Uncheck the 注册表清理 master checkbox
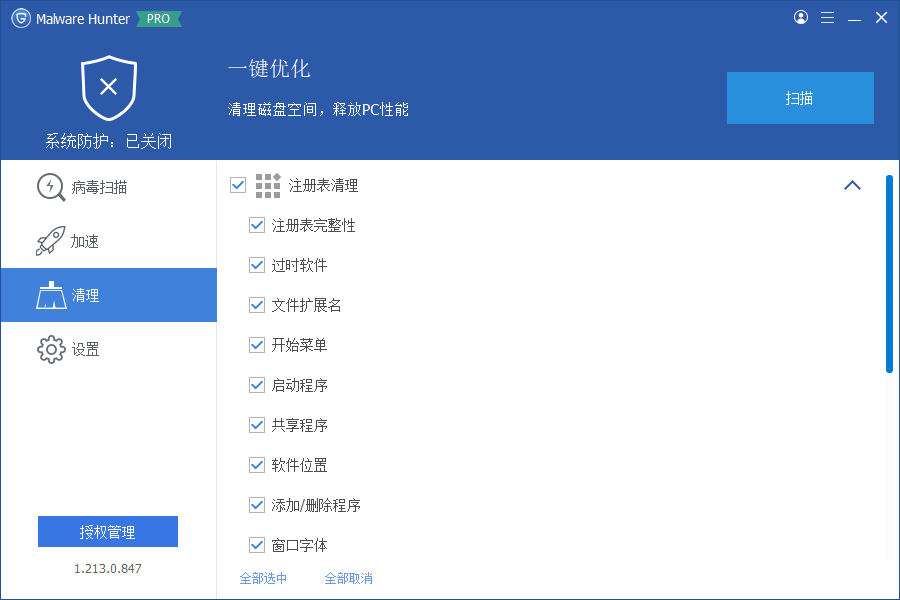The height and width of the screenshot is (600, 900). [x=238, y=185]
